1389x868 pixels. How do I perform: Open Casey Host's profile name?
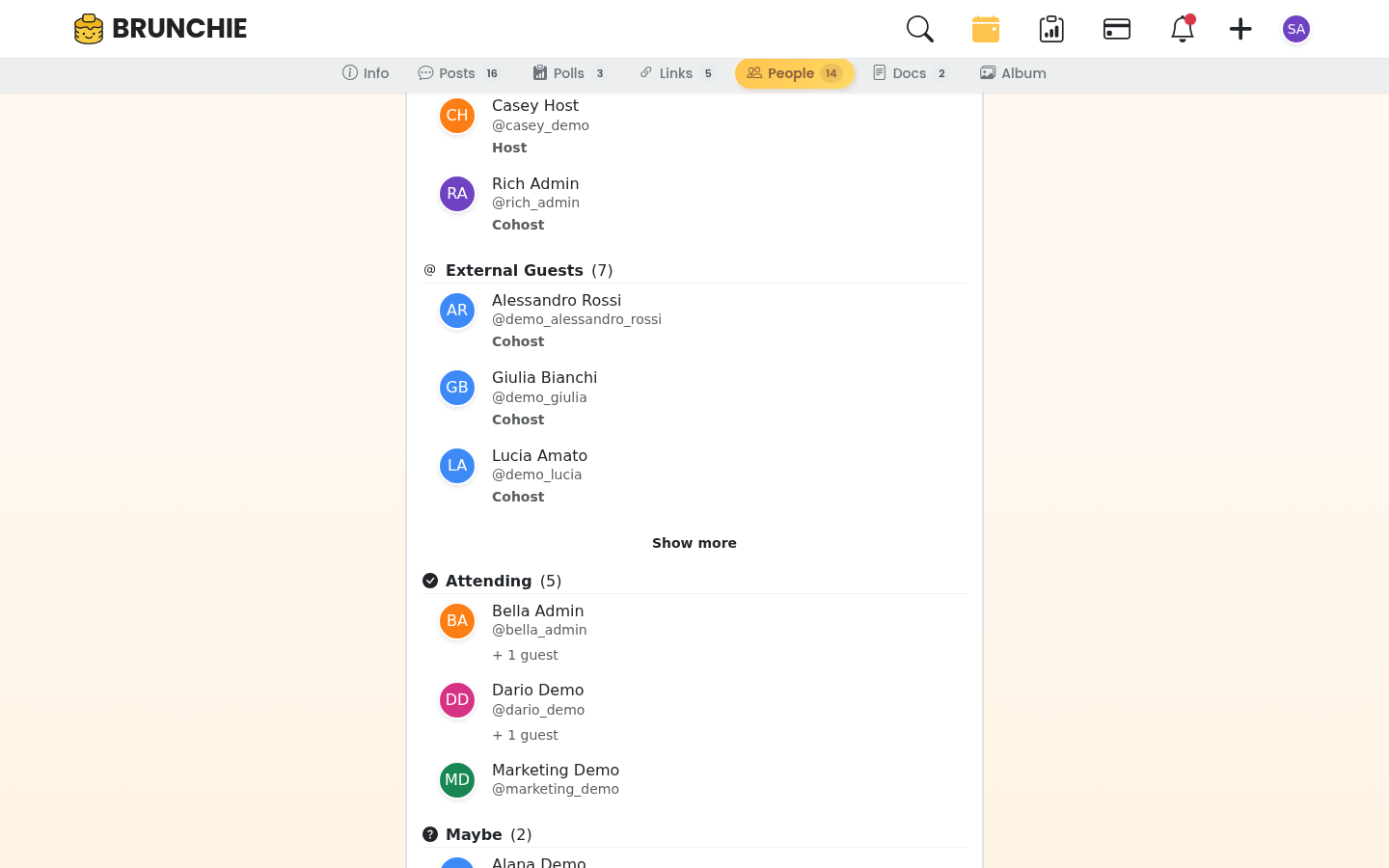535,105
